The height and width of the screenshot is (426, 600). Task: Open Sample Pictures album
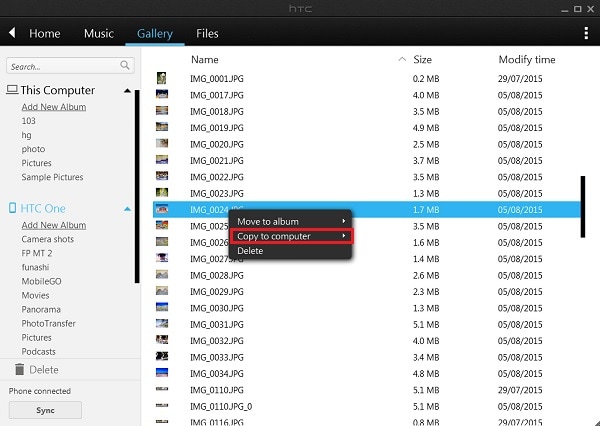52,177
